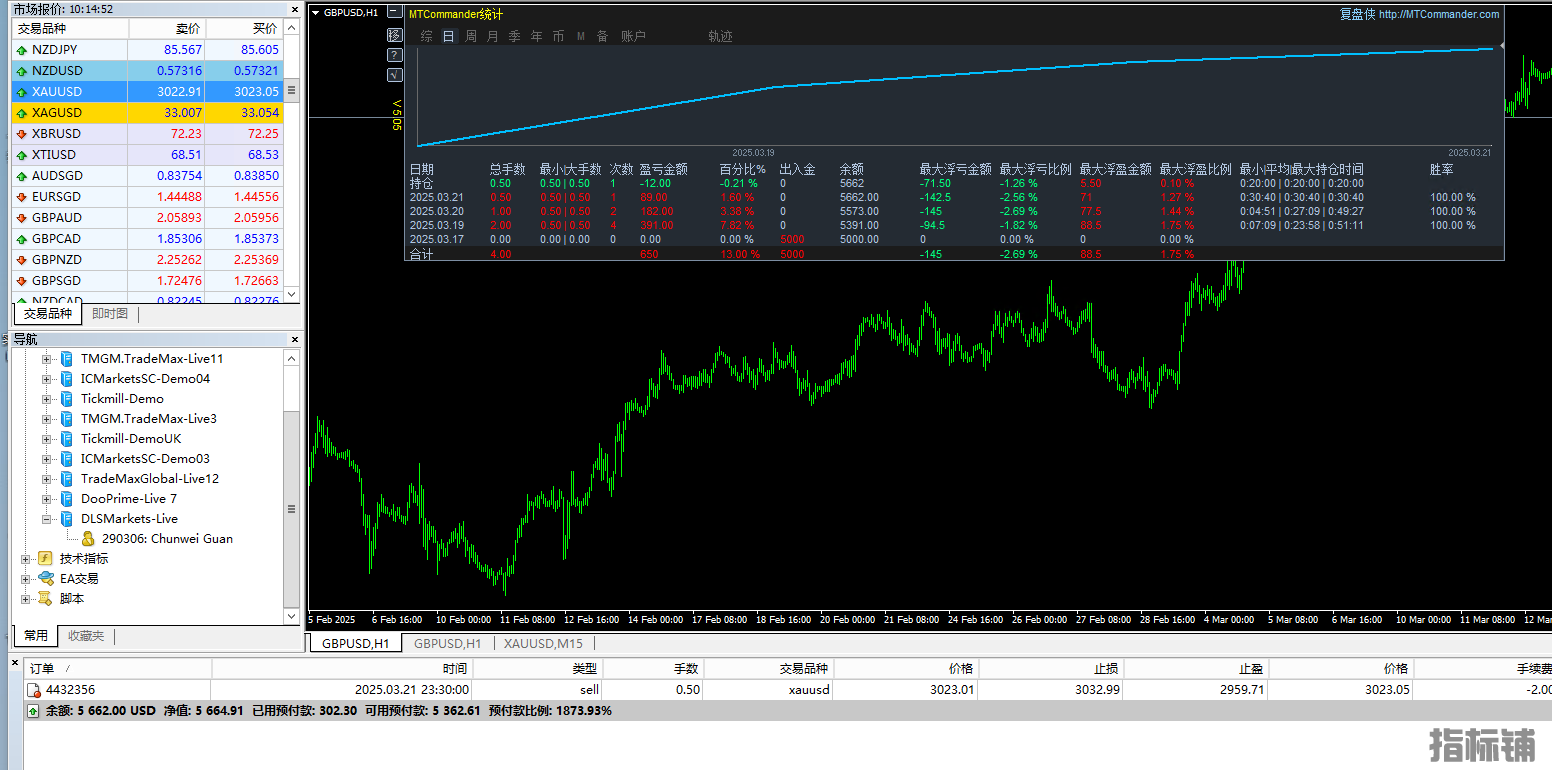Select the 周 weekly statistics tab
Viewport: 1552px width, 770px height.
pyautogui.click(x=470, y=36)
